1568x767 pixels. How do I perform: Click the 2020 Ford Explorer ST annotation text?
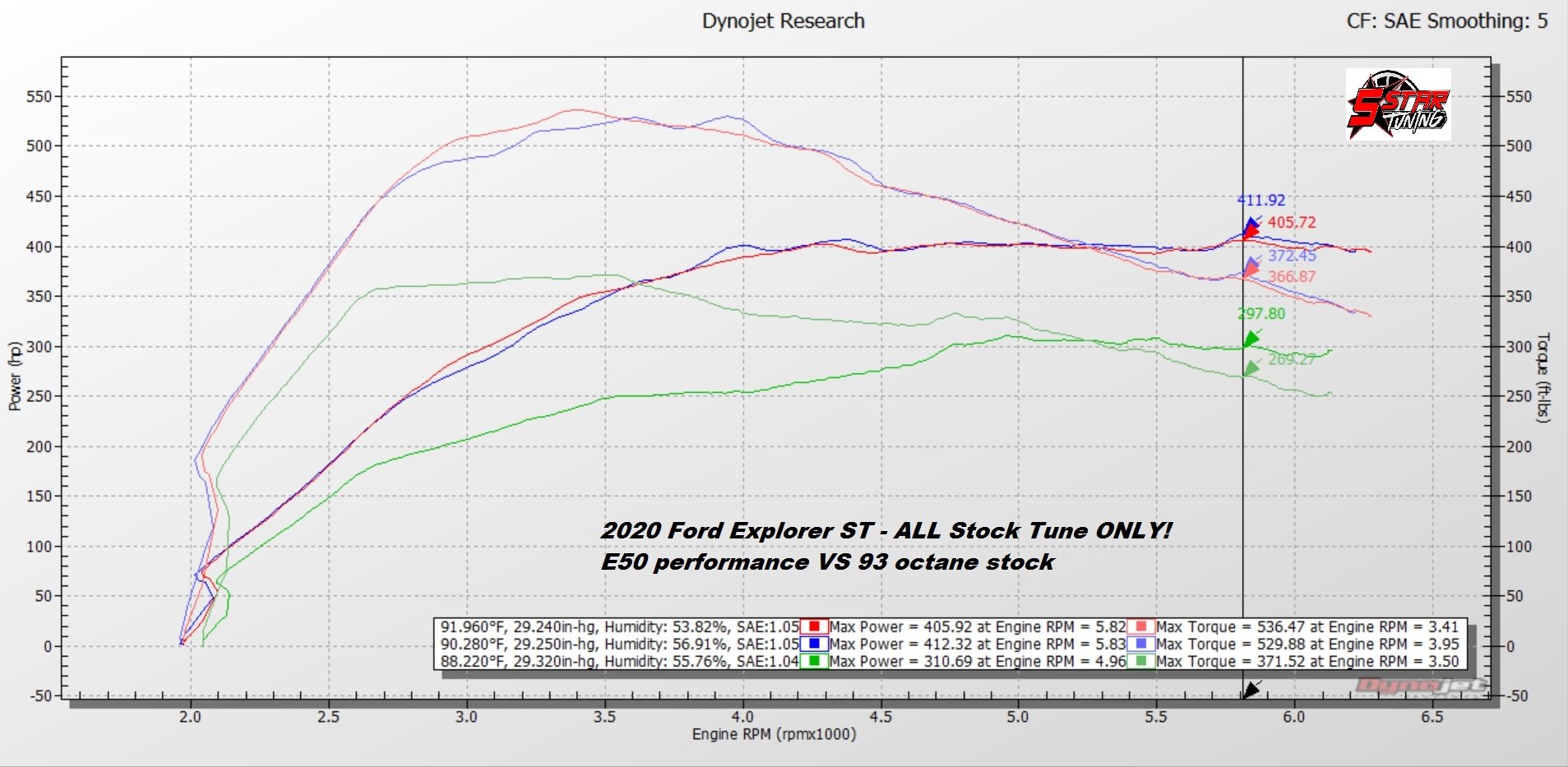tap(886, 531)
